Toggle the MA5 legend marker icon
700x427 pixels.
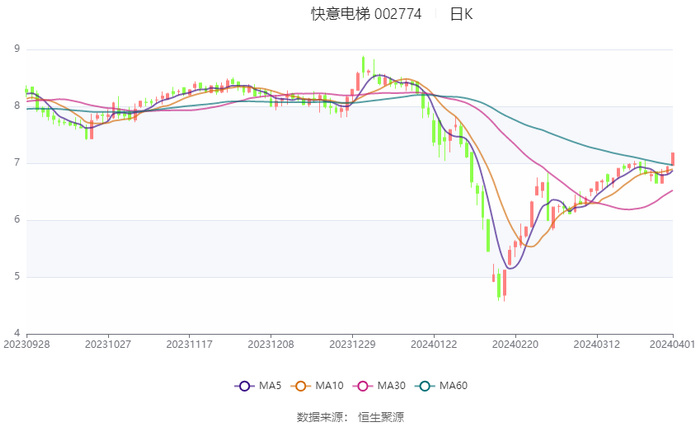pyautogui.click(x=243, y=386)
